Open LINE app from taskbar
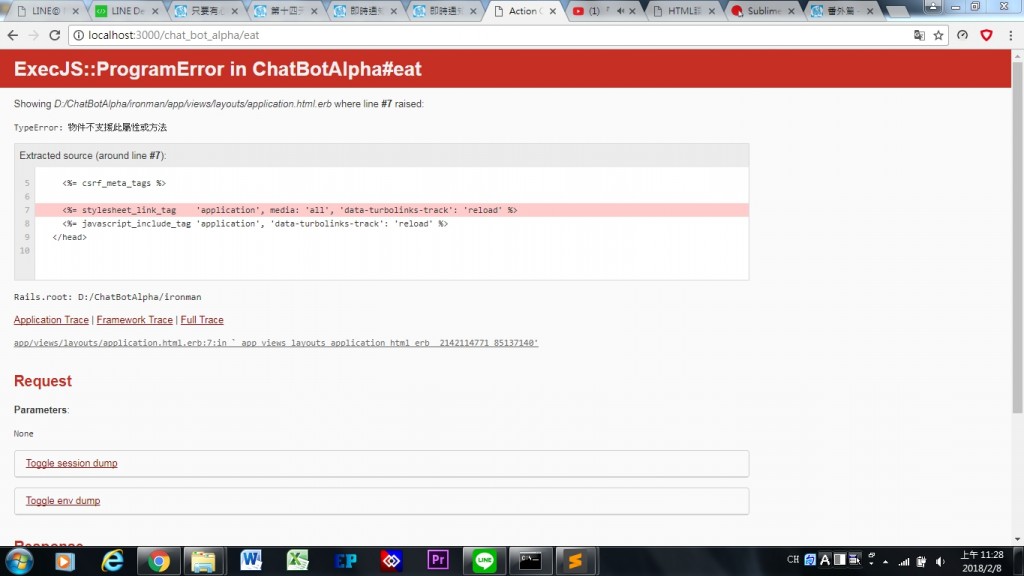Viewport: 1024px width, 576px height. [485, 561]
